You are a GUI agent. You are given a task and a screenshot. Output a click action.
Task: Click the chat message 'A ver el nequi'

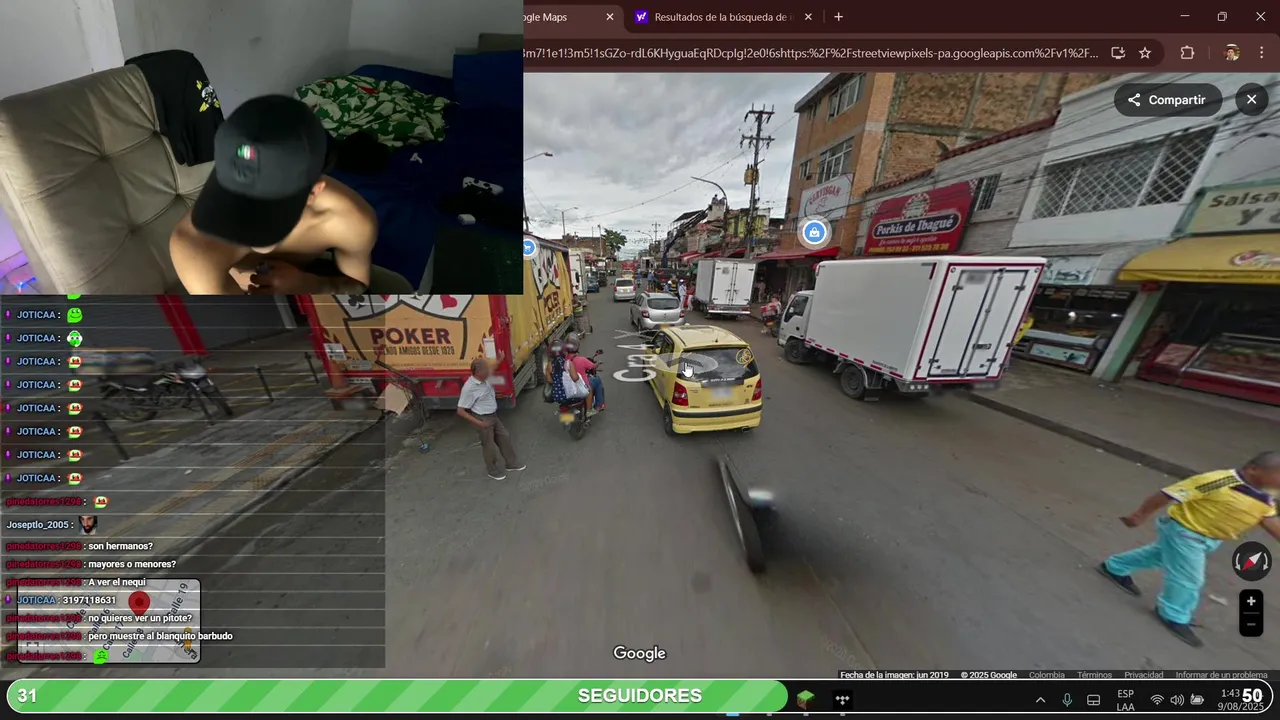point(117,582)
